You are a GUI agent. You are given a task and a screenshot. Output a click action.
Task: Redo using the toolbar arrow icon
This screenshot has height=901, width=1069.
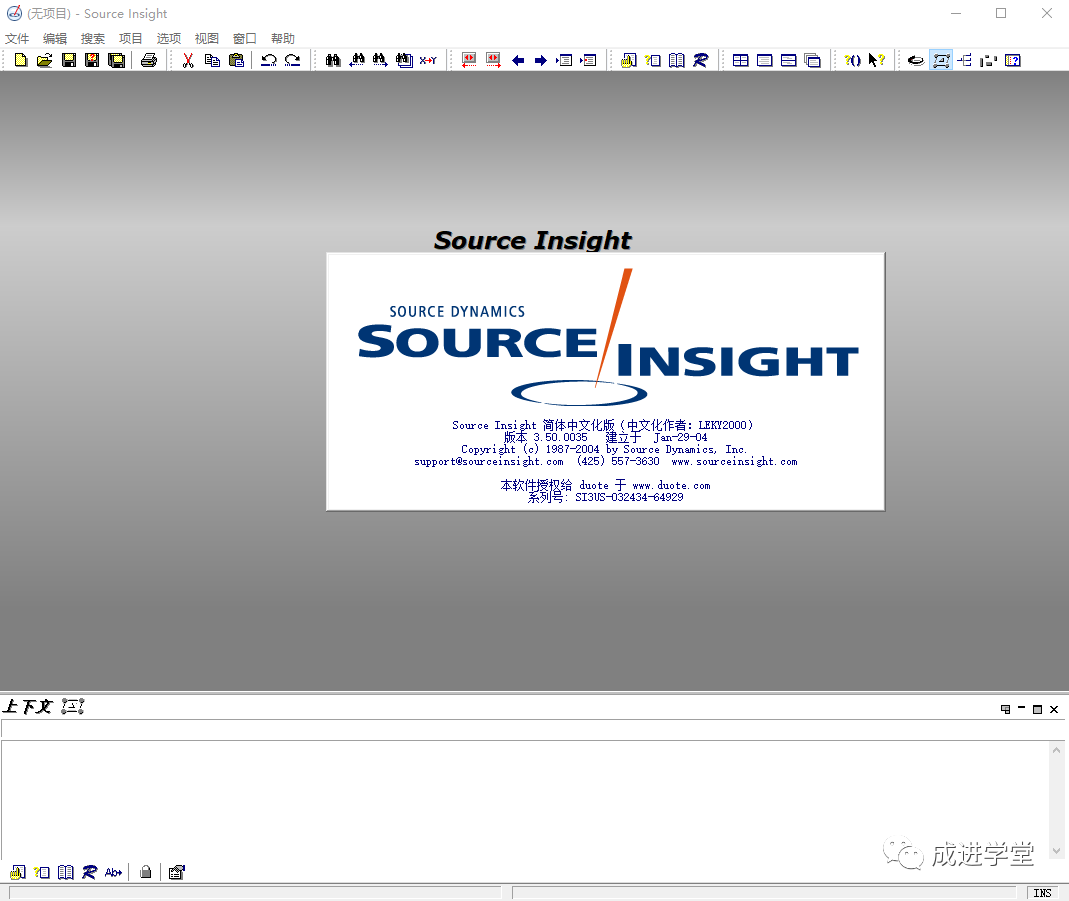pyautogui.click(x=292, y=60)
